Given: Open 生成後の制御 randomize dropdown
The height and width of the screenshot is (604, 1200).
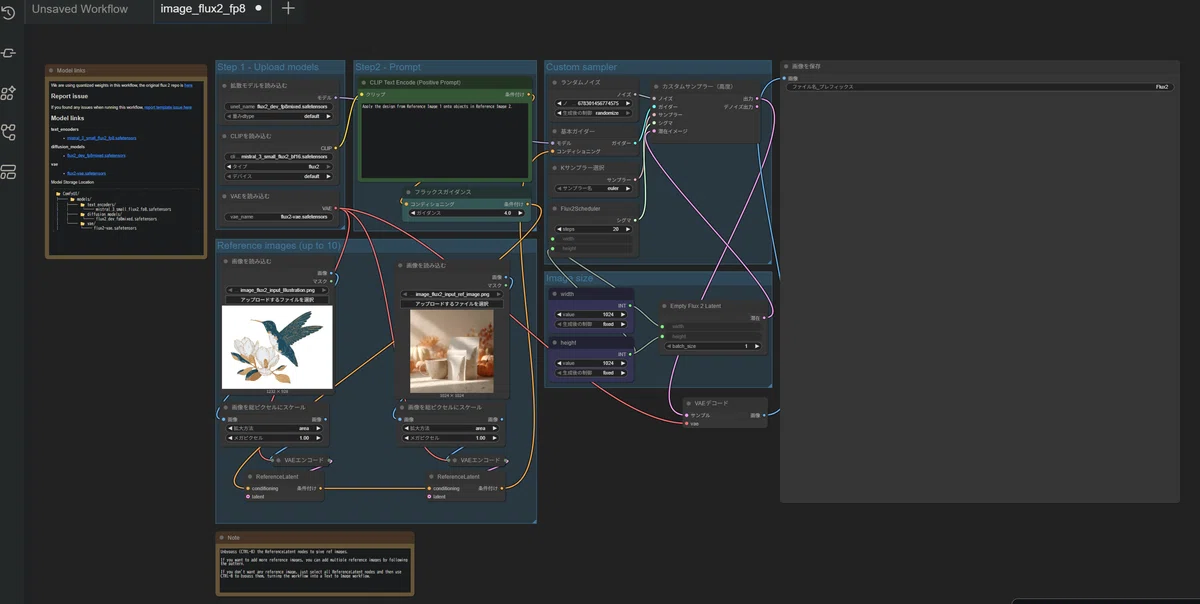Looking at the screenshot, I should (591, 113).
